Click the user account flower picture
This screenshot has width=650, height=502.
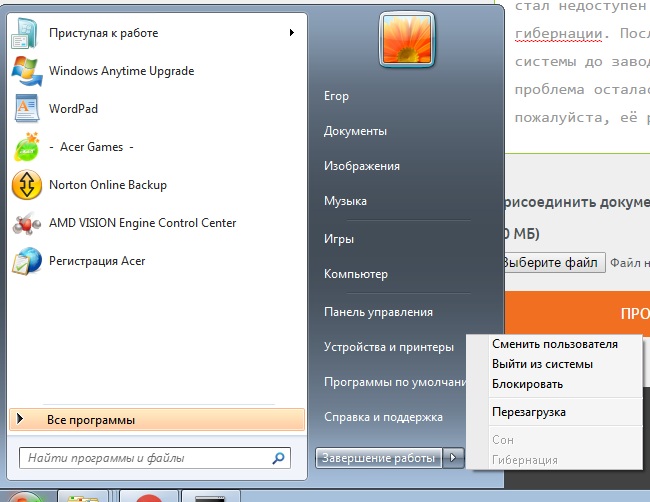click(407, 40)
